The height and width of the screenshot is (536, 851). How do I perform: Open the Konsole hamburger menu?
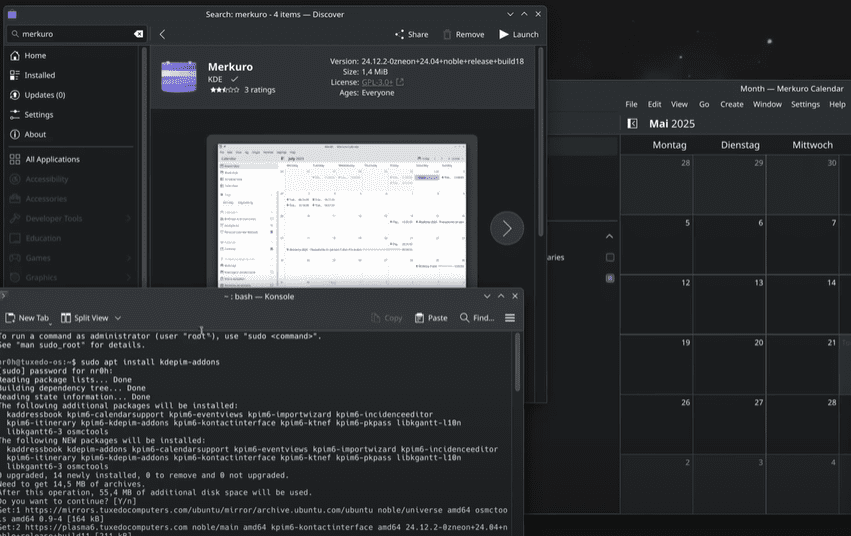click(510, 318)
